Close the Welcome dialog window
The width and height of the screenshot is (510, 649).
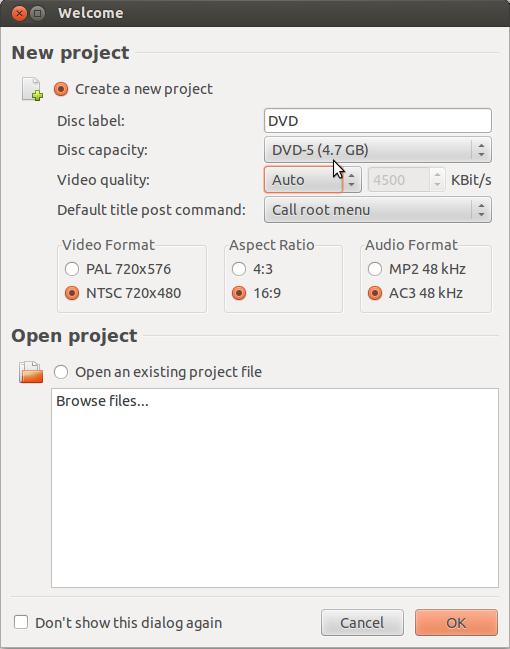coord(19,13)
